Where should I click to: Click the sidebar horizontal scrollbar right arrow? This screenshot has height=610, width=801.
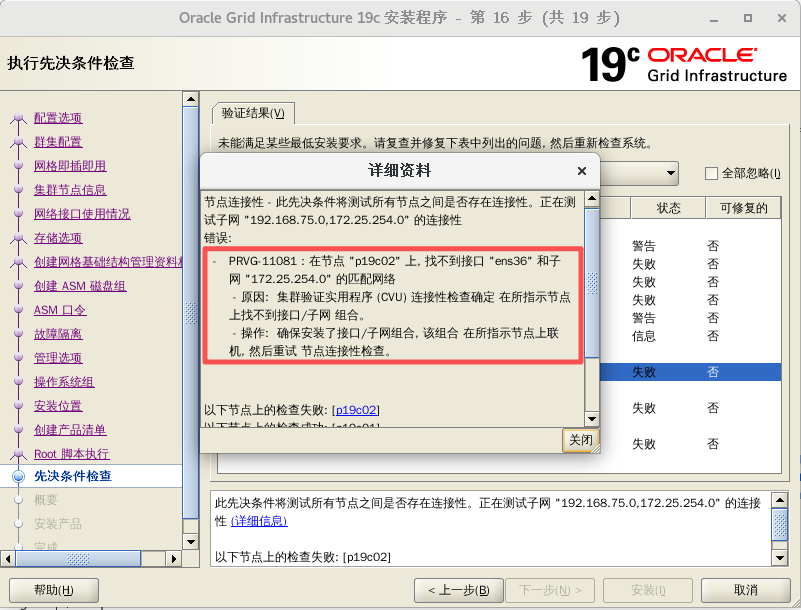coord(174,558)
